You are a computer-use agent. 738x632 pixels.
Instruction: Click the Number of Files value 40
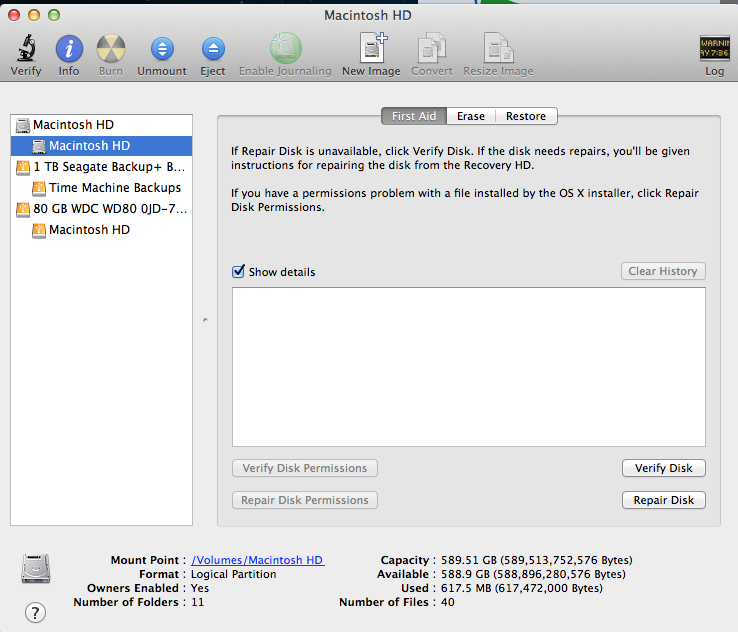(x=448, y=602)
